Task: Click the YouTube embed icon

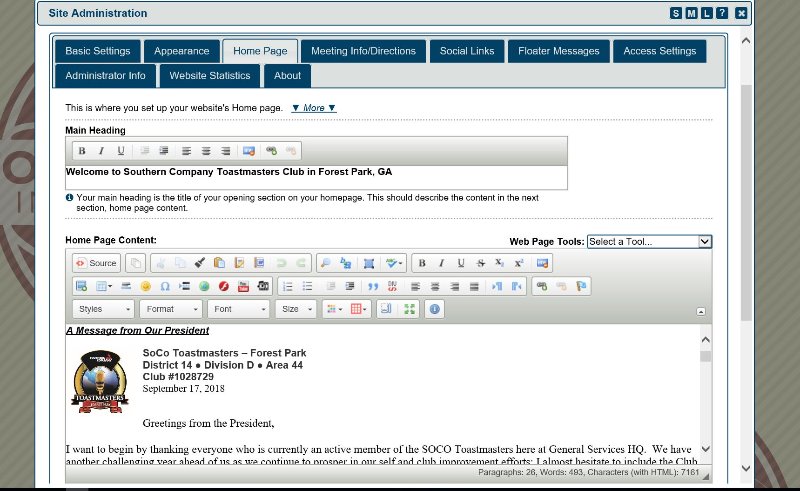Action: coord(243,286)
